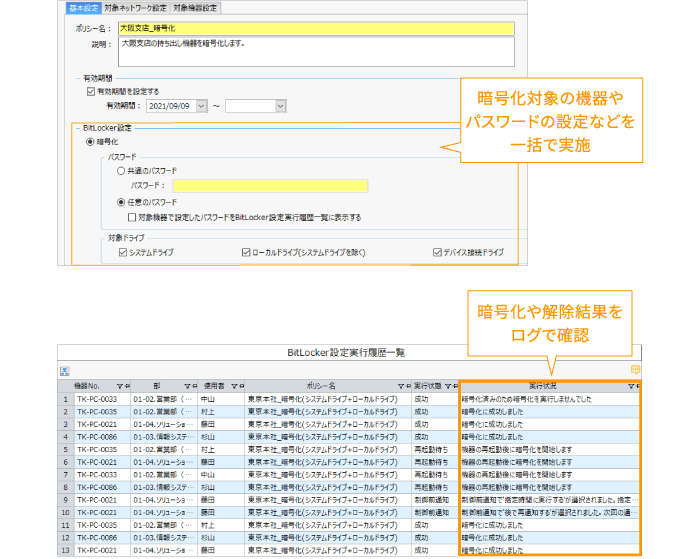Click 再起動待ち status cell in row 6
This screenshot has width=700, height=559.
click(x=435, y=462)
